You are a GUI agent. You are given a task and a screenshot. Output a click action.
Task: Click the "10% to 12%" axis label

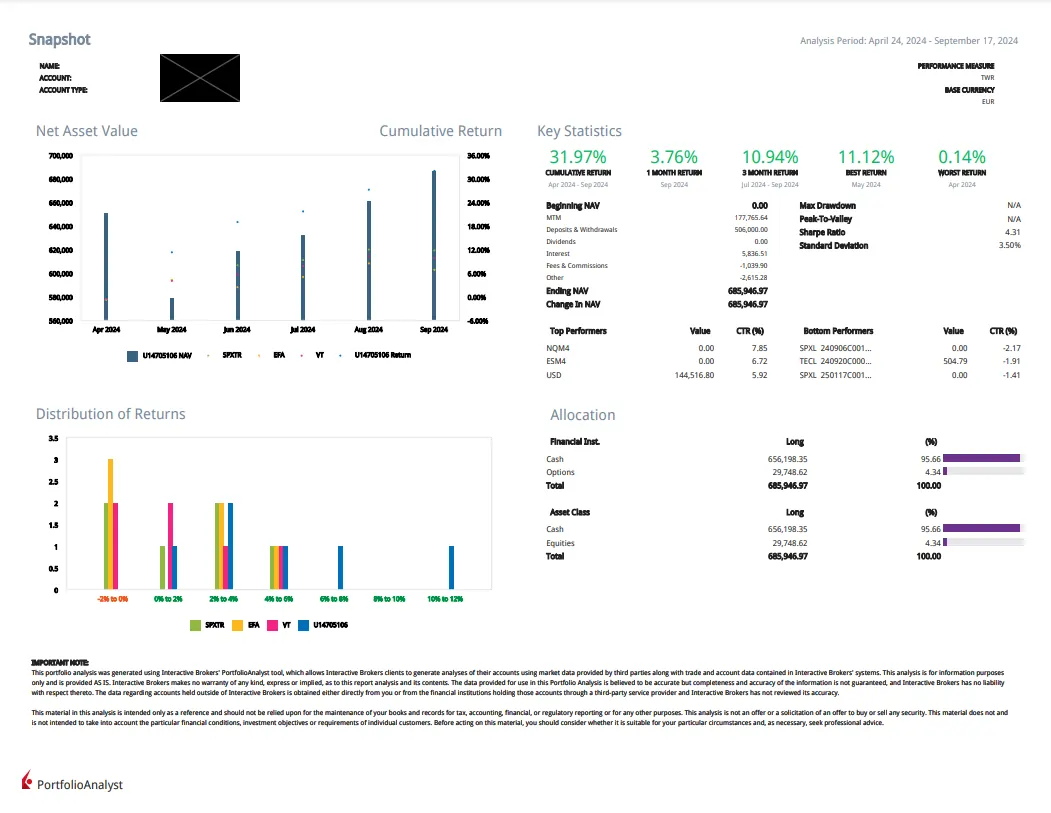(445, 598)
